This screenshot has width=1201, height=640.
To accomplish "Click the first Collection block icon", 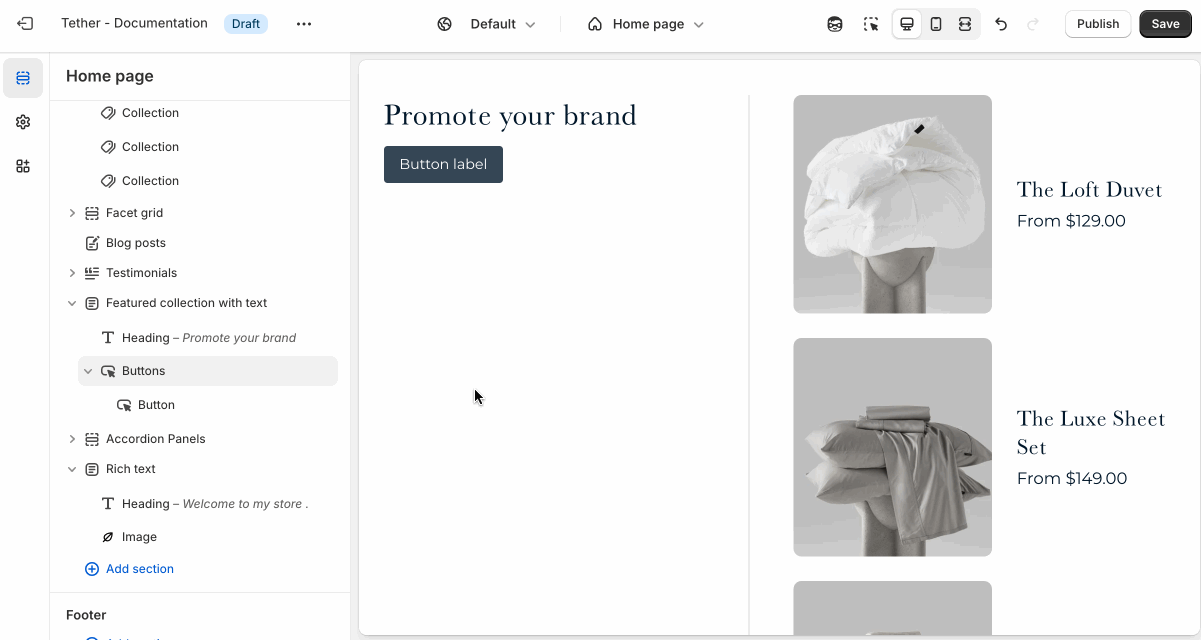I will pos(108,113).
